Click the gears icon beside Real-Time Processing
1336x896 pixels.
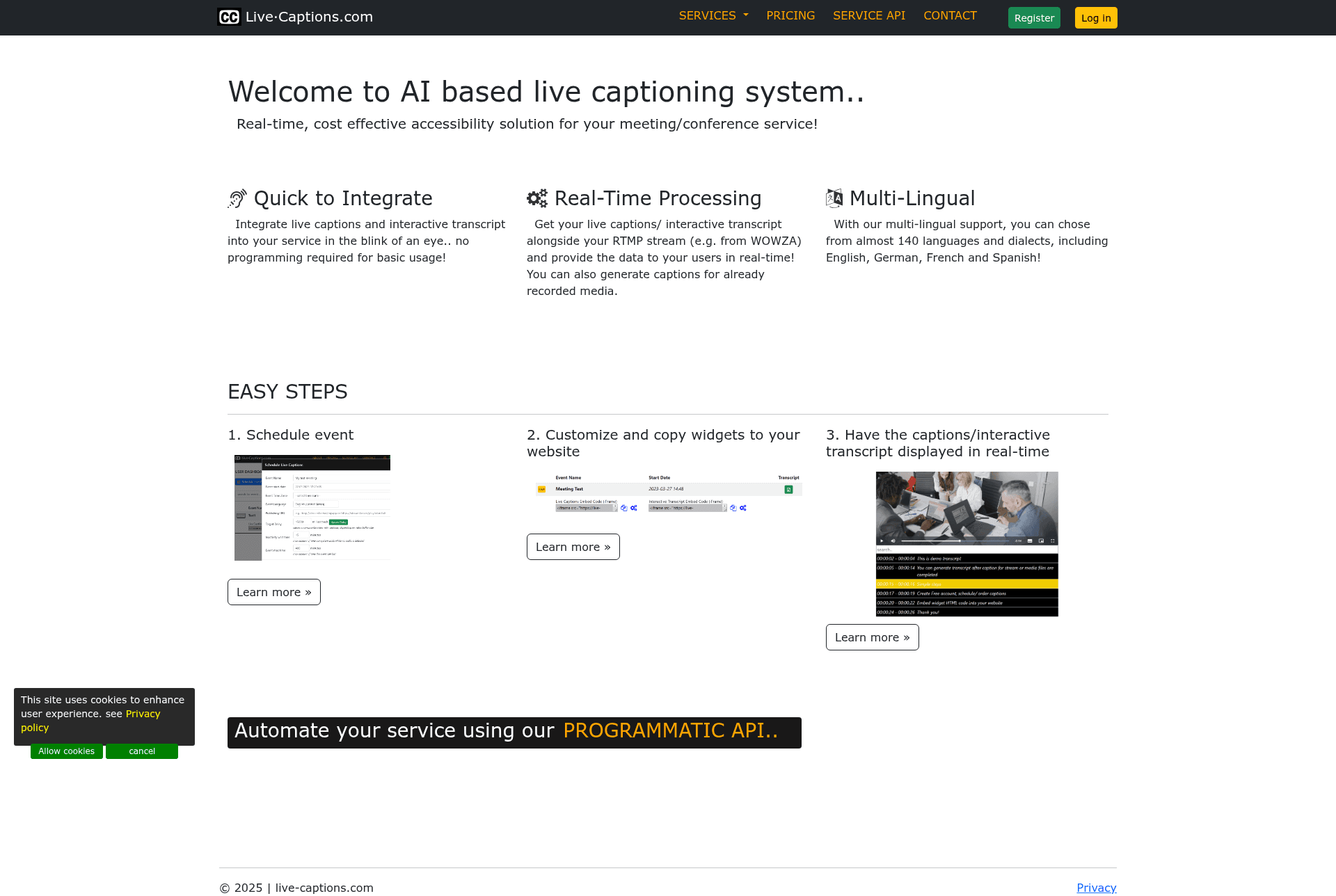[536, 199]
